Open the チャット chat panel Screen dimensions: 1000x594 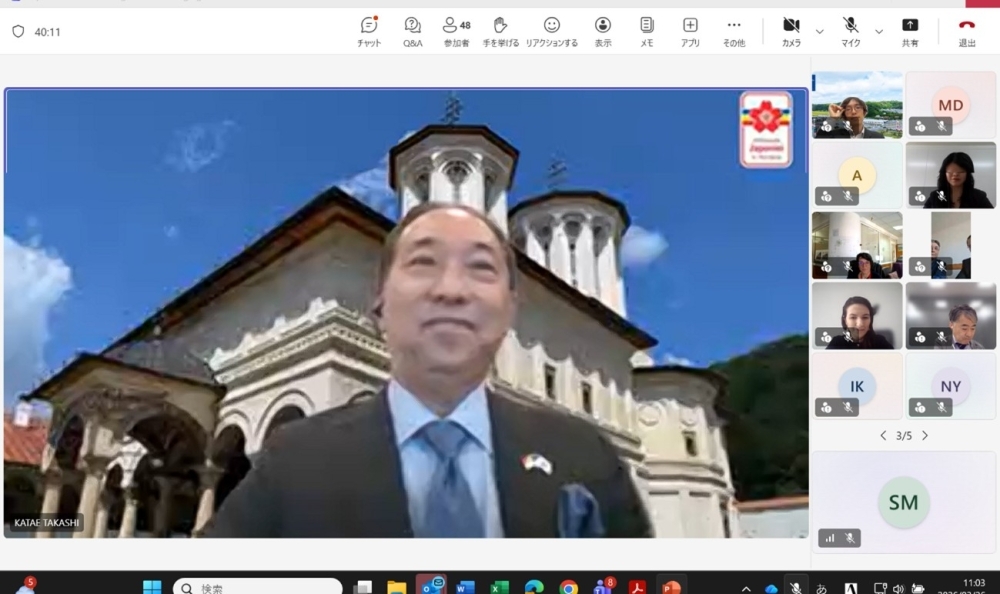(369, 31)
